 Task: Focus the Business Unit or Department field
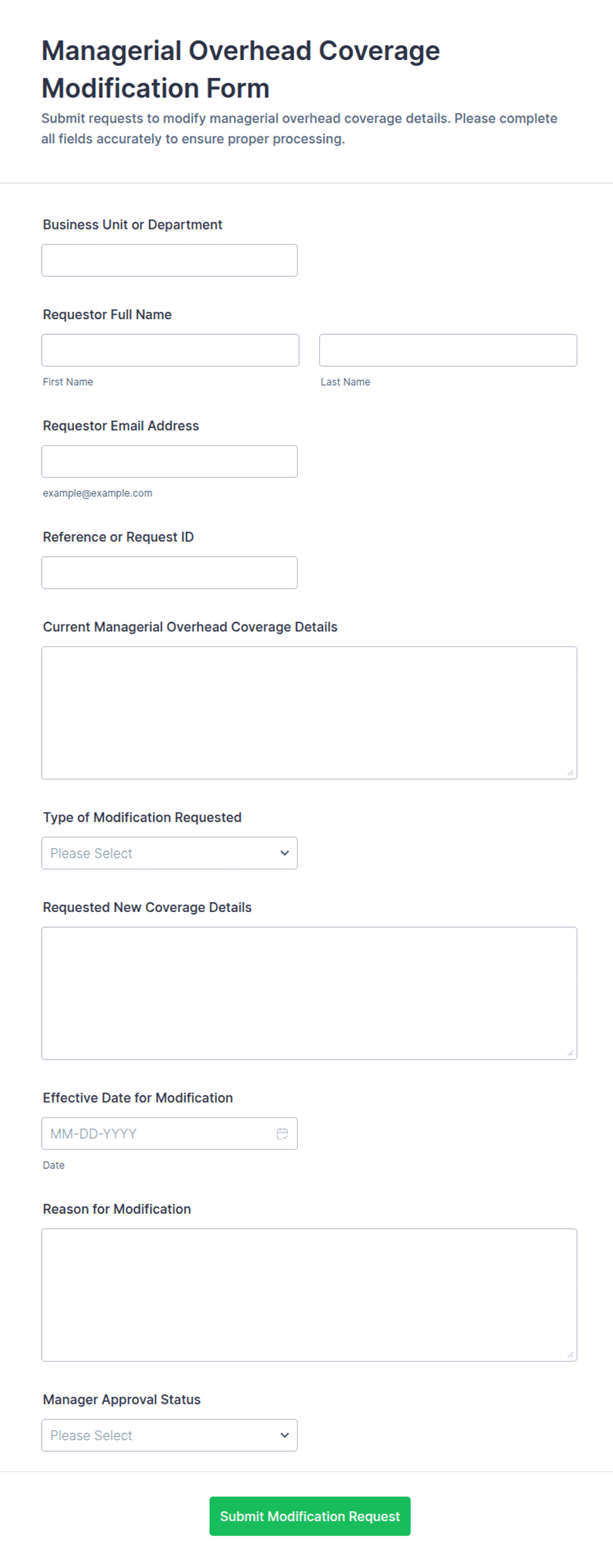[x=169, y=260]
